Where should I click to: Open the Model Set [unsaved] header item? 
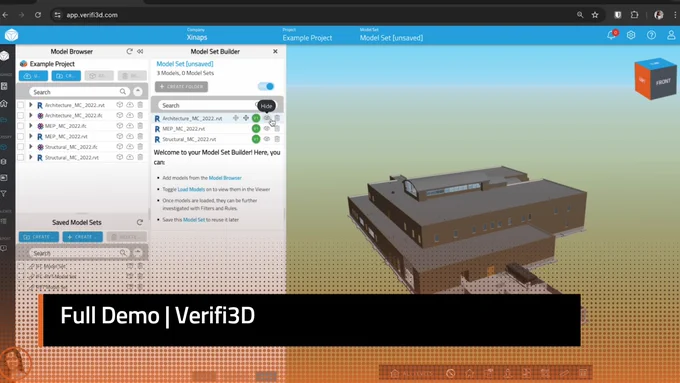click(391, 35)
